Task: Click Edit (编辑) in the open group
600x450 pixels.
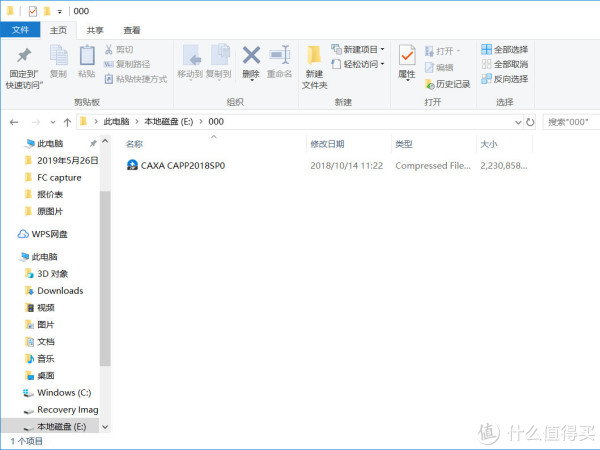Action: click(439, 67)
